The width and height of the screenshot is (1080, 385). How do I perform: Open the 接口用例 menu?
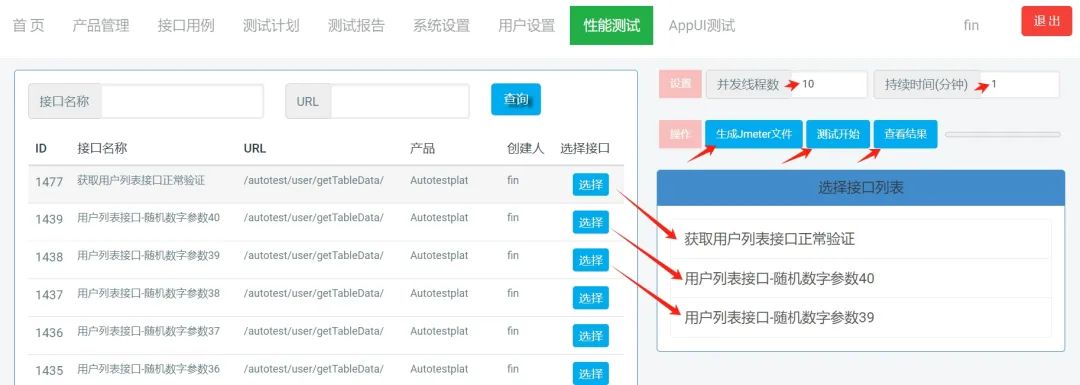tap(186, 25)
